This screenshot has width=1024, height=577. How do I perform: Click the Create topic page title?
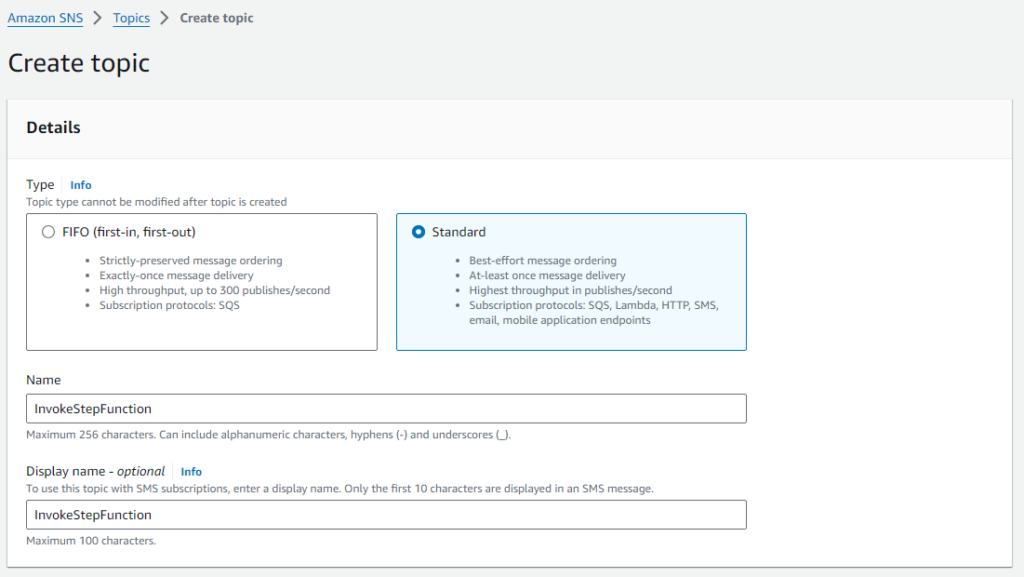tap(78, 63)
